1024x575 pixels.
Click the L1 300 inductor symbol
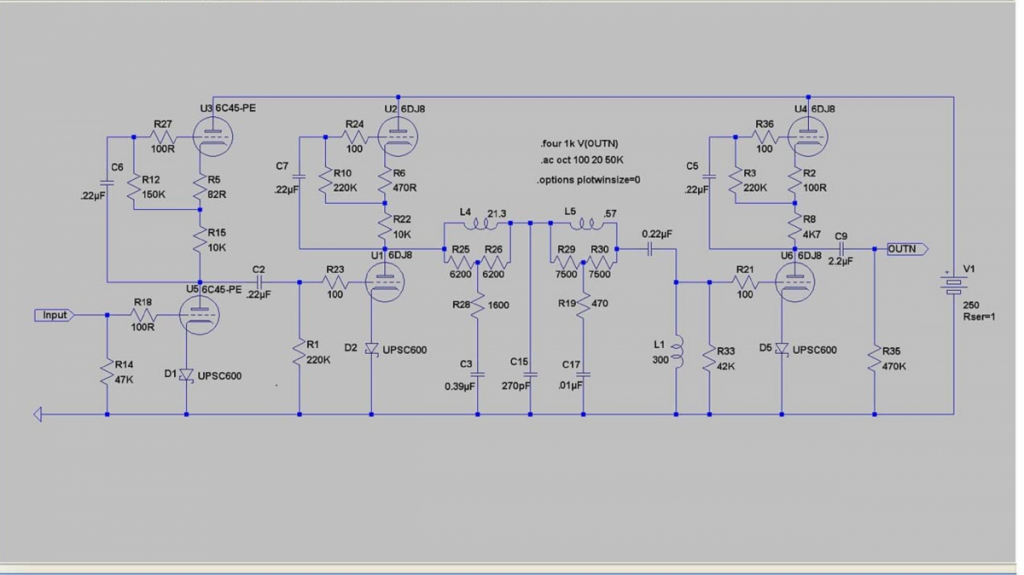[677, 353]
